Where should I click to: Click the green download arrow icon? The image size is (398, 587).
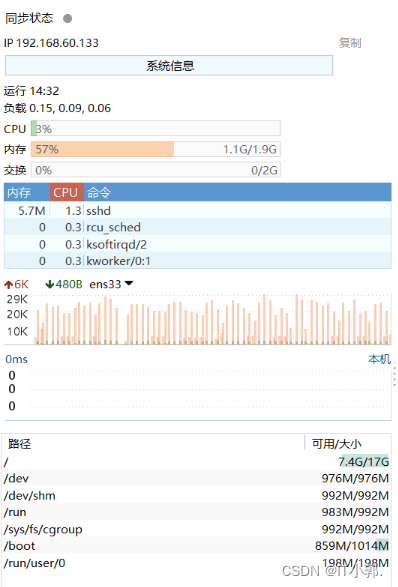(x=49, y=285)
